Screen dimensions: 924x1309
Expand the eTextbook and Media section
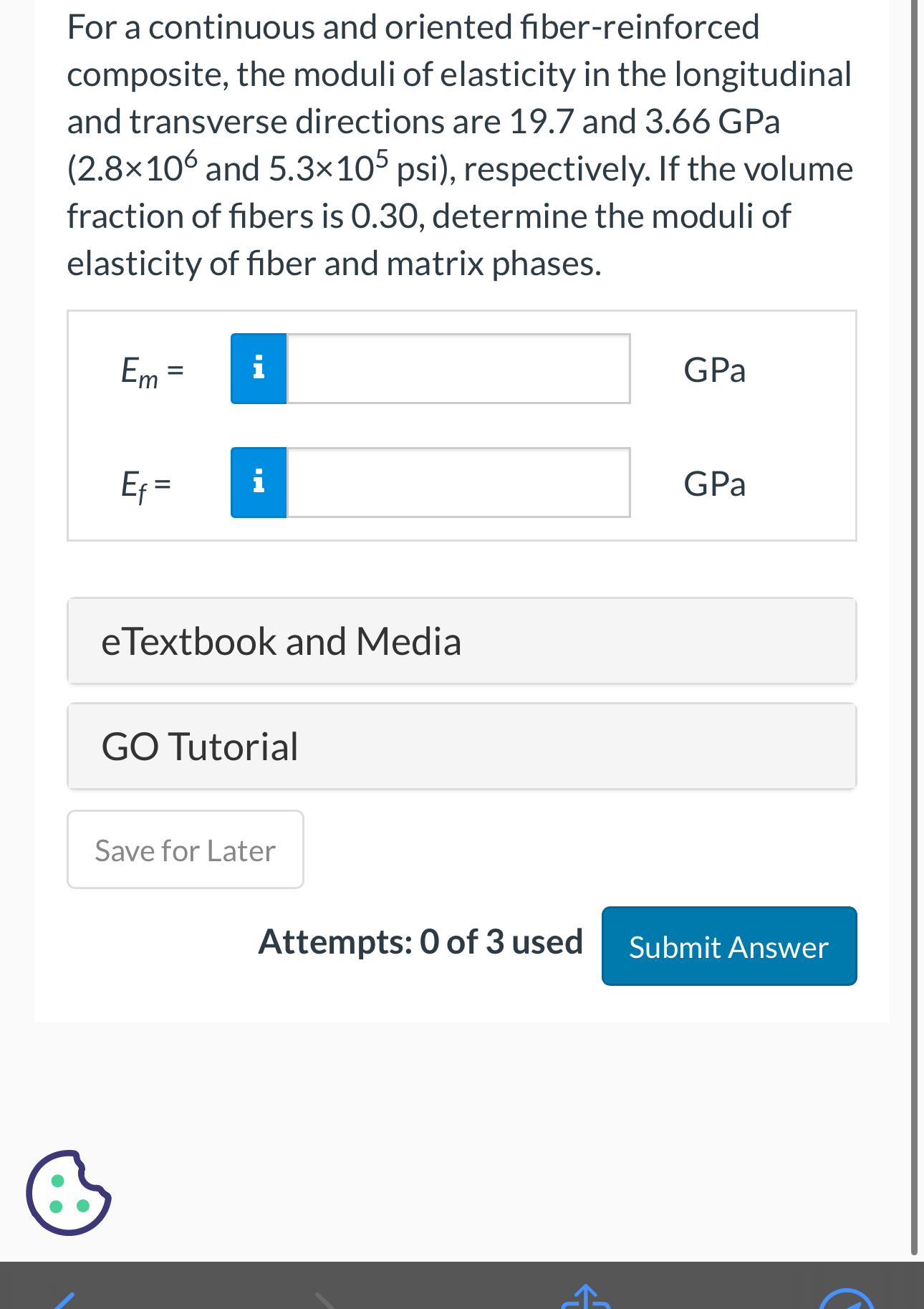click(461, 641)
